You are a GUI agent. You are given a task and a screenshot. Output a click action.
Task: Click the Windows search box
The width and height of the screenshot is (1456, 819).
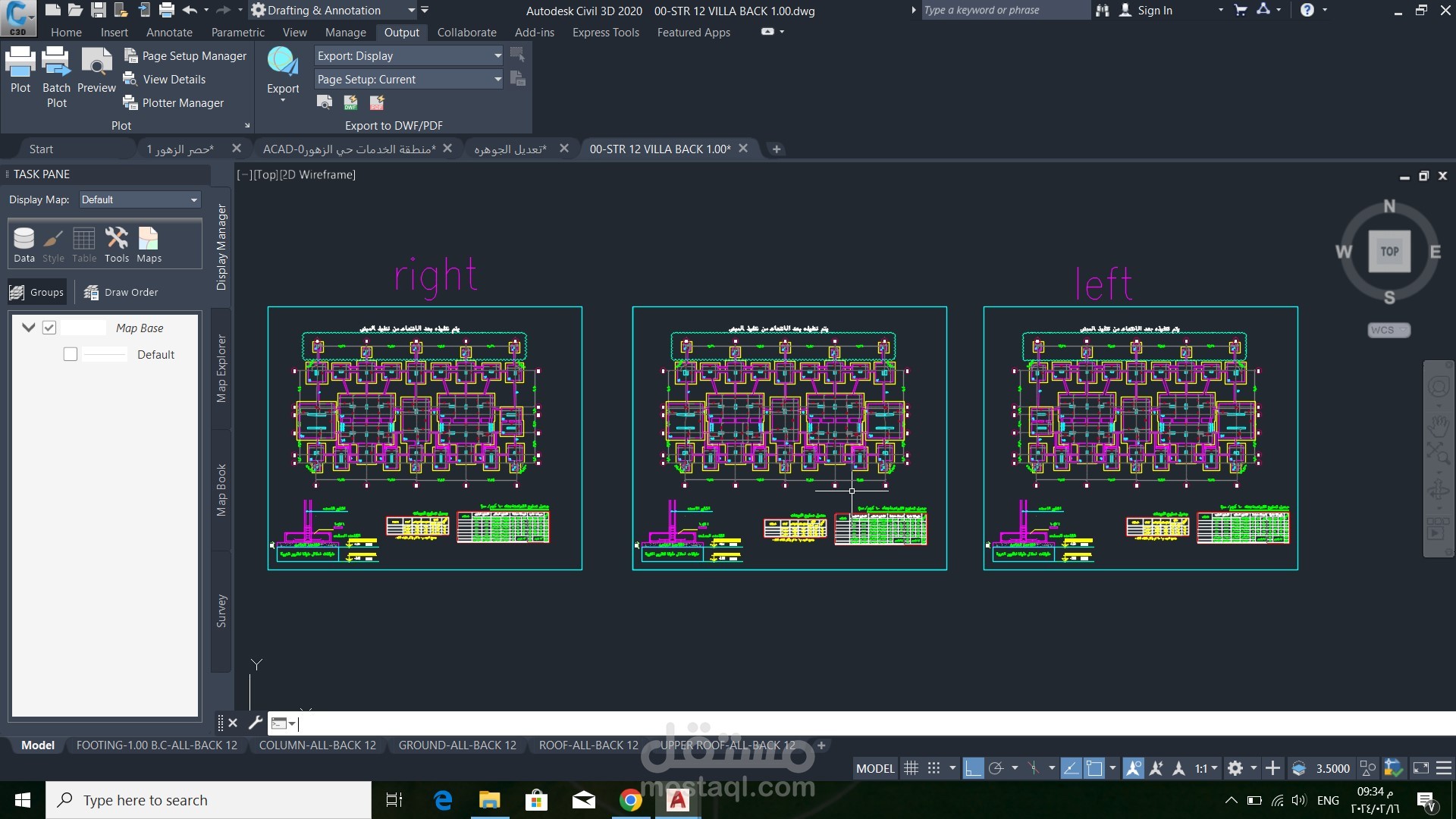[209, 800]
